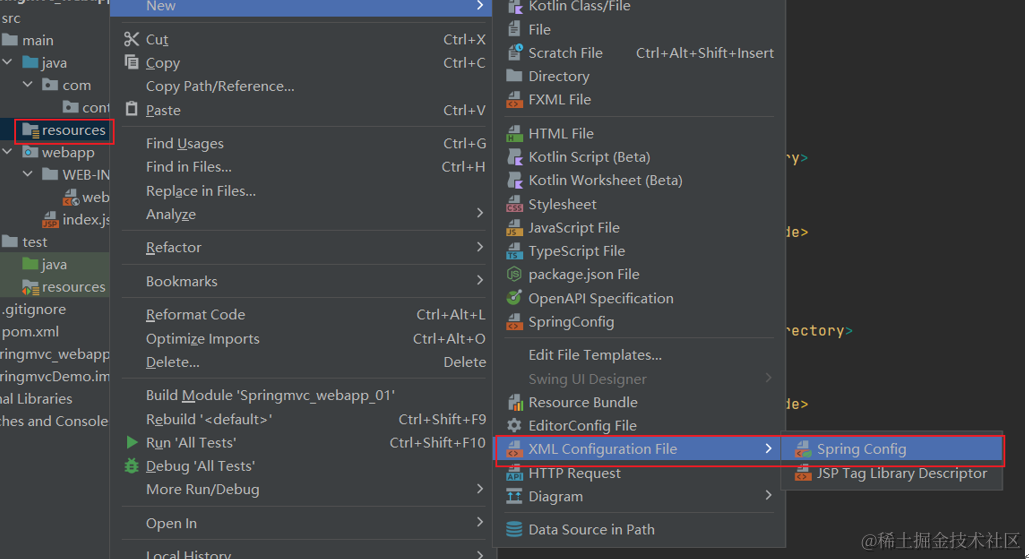Click the Cut scissors icon
The image size is (1029, 559).
click(131, 39)
